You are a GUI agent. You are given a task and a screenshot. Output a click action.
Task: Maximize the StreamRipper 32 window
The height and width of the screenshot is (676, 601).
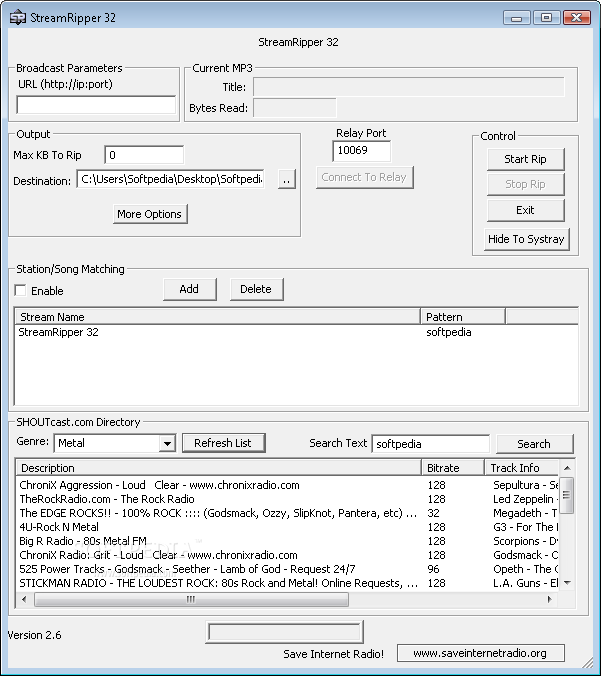pos(546,18)
